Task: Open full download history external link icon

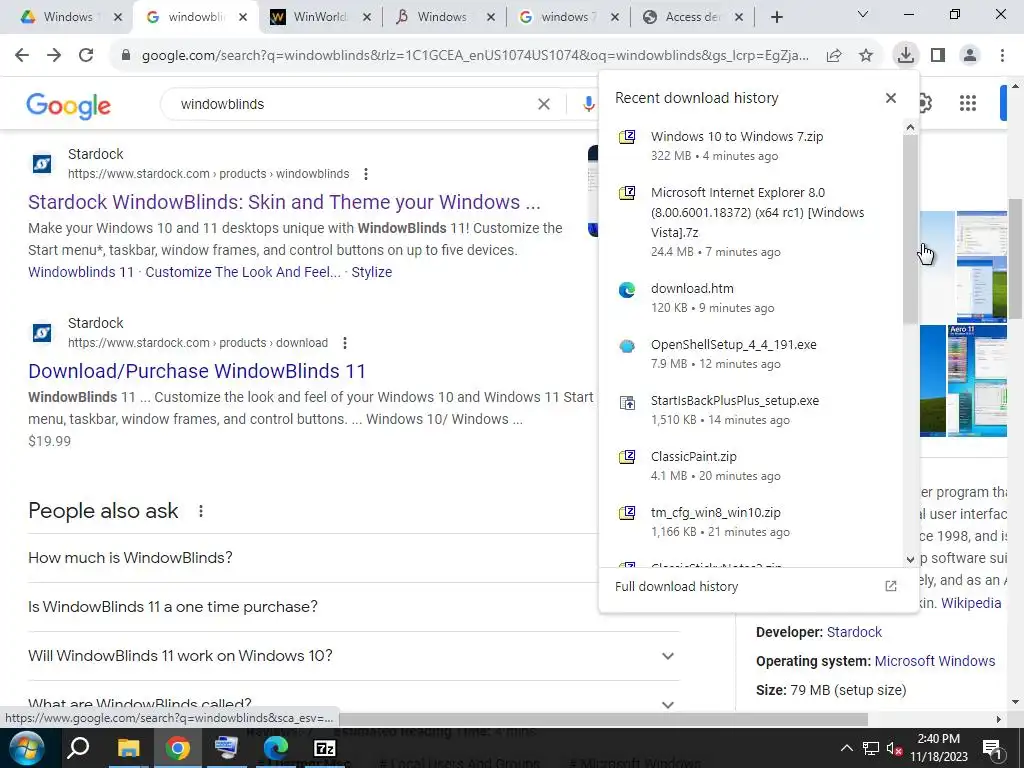Action: (891, 586)
